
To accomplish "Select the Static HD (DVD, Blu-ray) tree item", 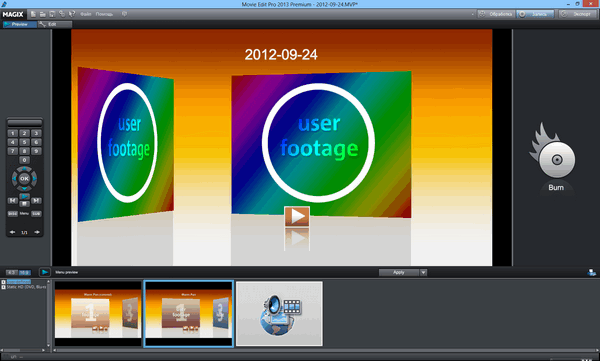I will tap(26, 286).
